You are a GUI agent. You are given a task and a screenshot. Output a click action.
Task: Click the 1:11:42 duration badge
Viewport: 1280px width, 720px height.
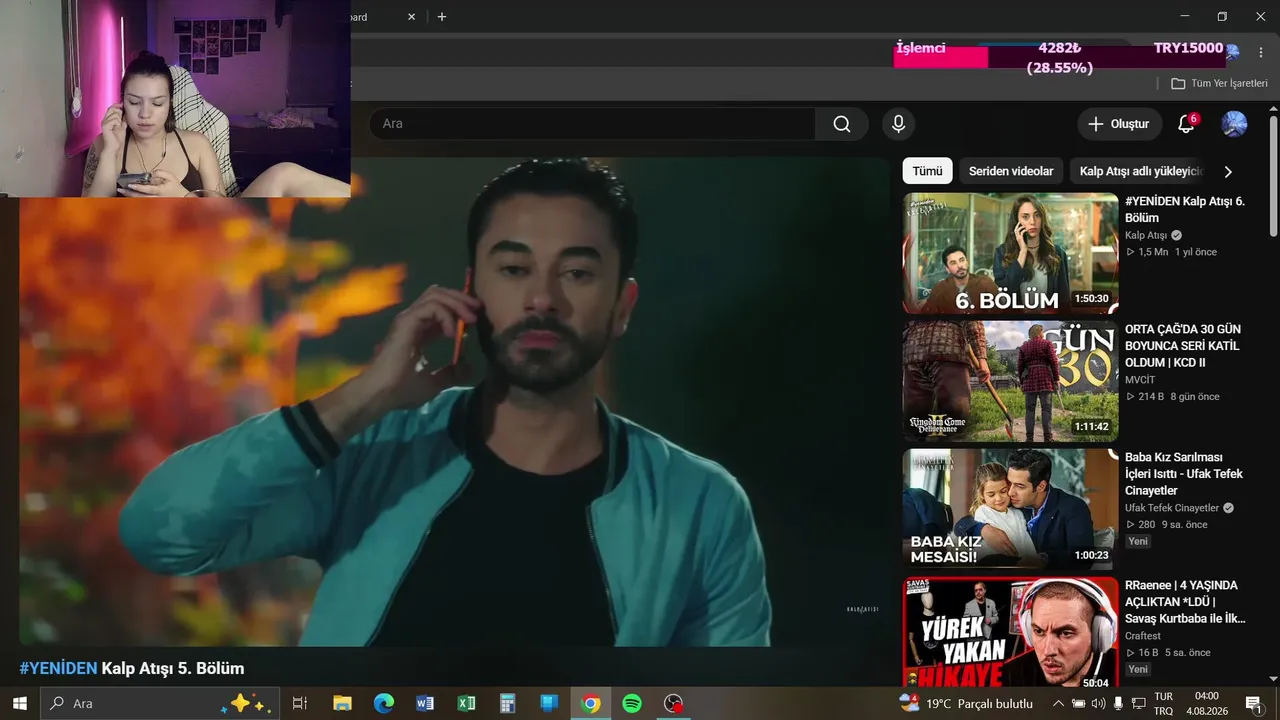[x=1091, y=427]
